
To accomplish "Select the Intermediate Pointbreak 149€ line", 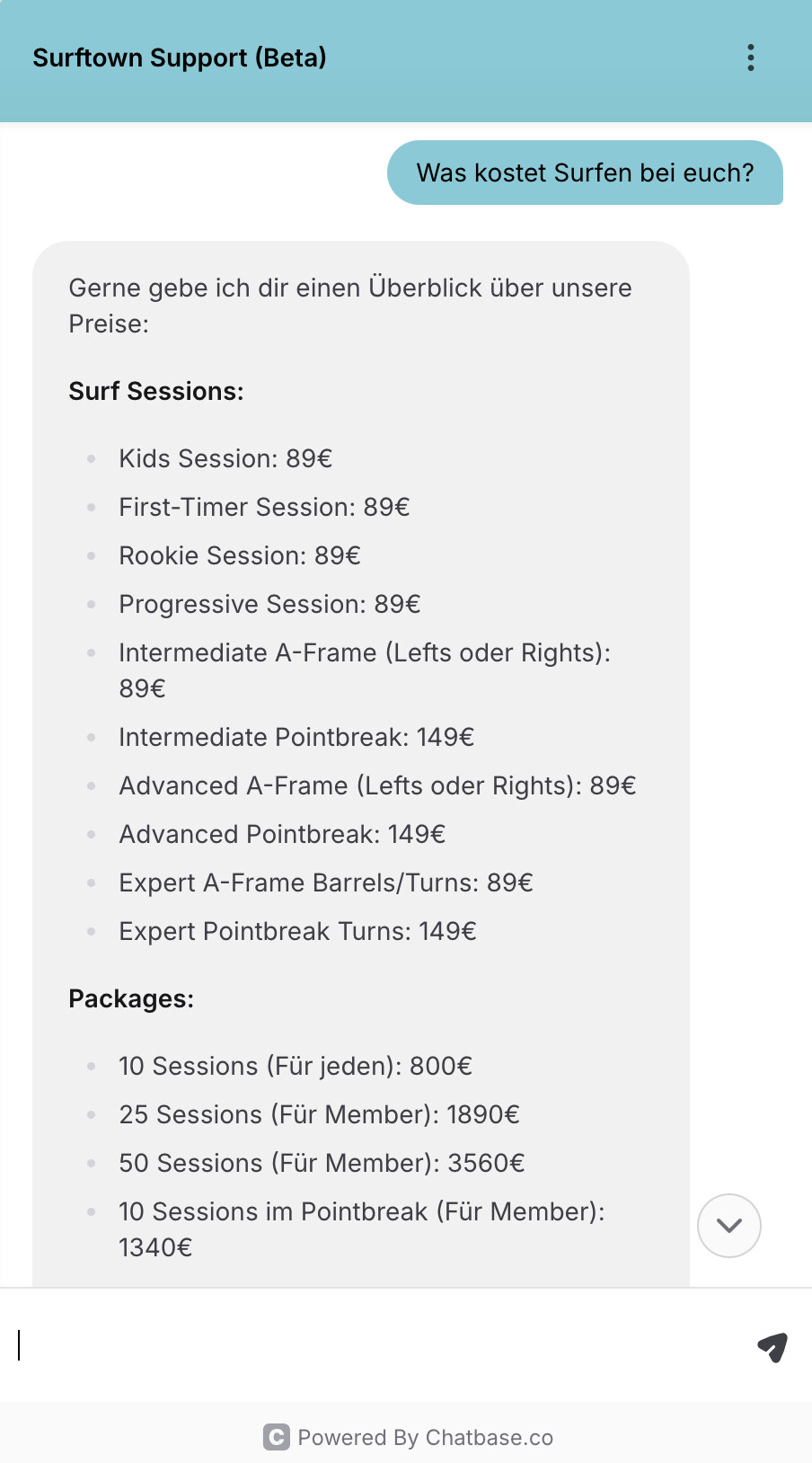I will tap(296, 737).
